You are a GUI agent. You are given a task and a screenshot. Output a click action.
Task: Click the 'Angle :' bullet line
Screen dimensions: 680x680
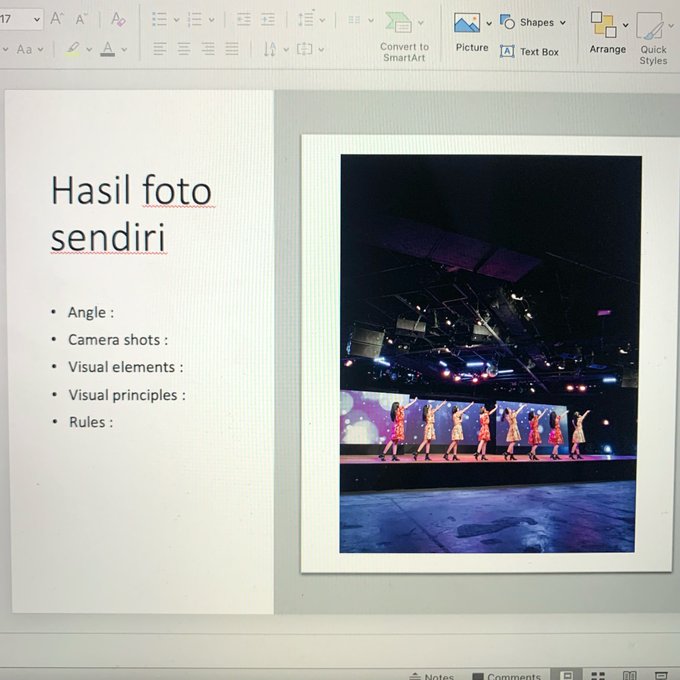pos(90,312)
